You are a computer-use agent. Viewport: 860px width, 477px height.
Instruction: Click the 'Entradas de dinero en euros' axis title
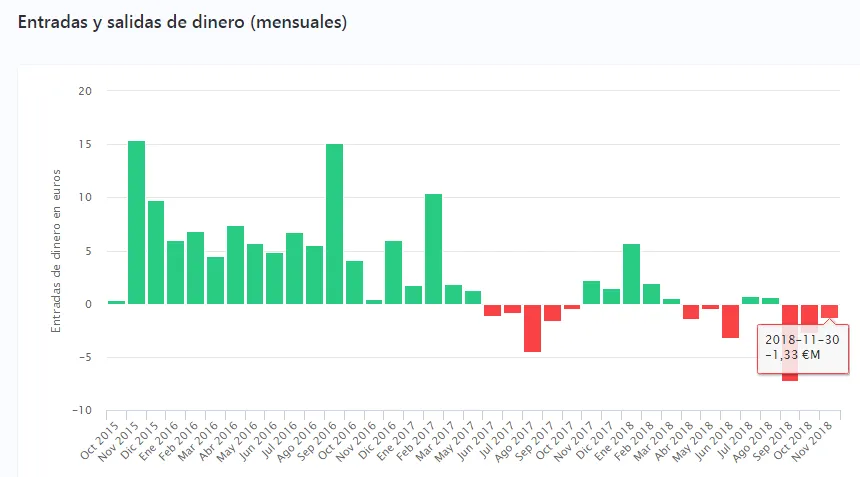57,250
